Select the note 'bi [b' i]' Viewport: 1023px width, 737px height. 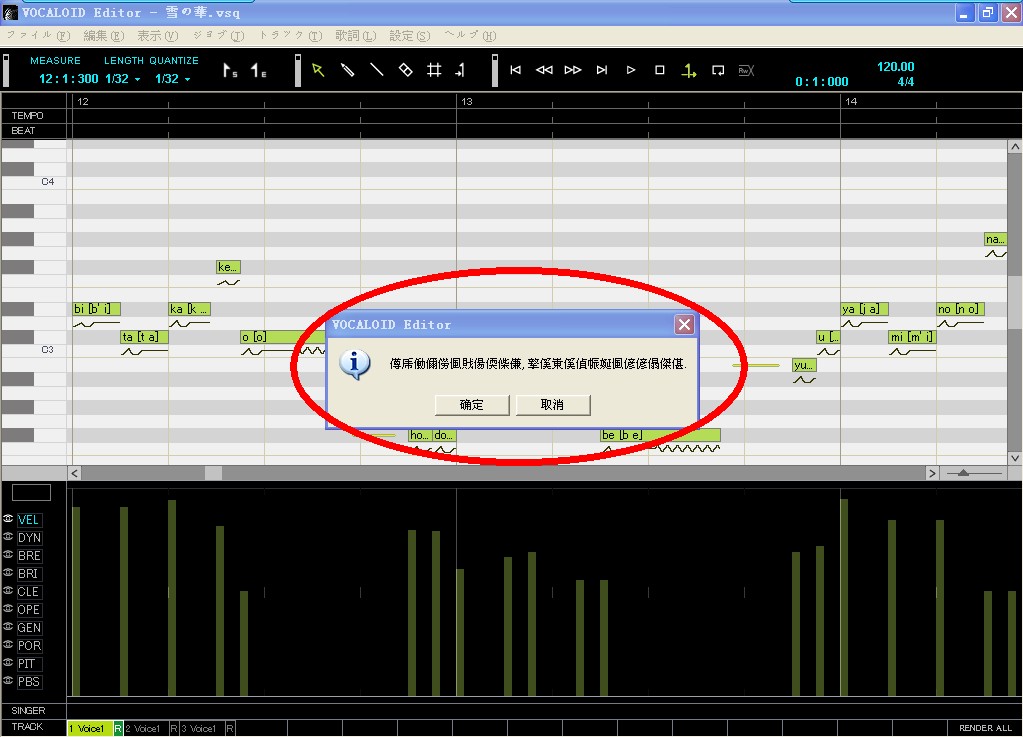click(x=97, y=308)
